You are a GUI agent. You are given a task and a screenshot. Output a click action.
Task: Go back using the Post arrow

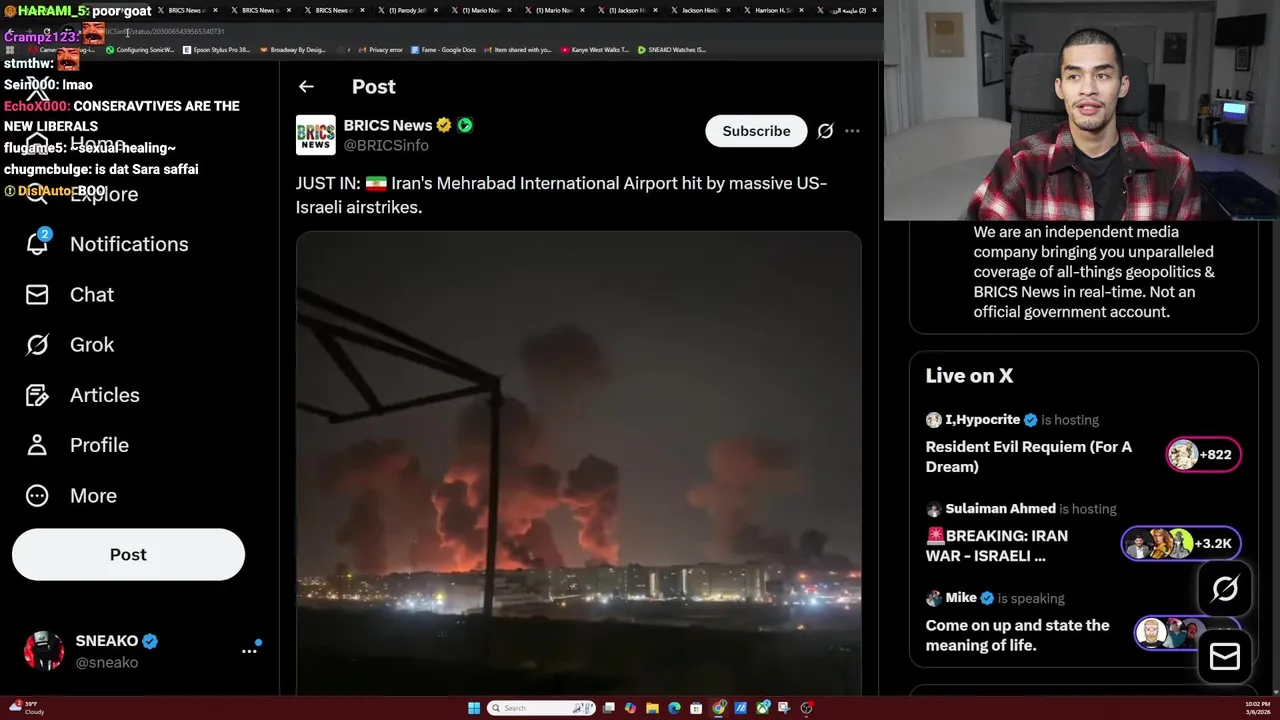pyautogui.click(x=306, y=87)
